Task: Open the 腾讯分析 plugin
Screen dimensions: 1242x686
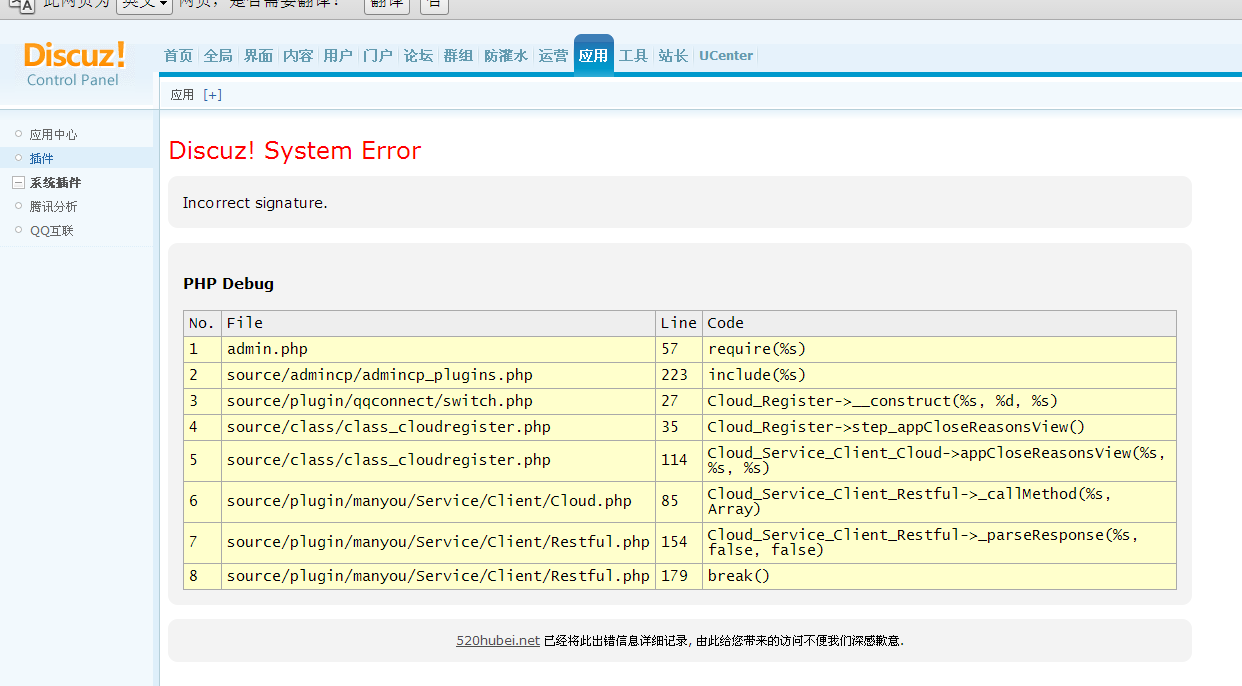Action: click(x=53, y=206)
